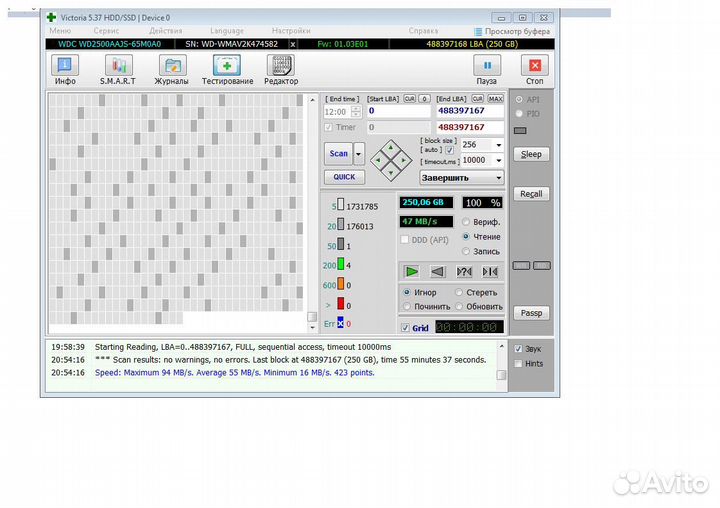This screenshot has height=508, width=720.
Task: Toggle the Hints checkbox
Action: point(518,363)
